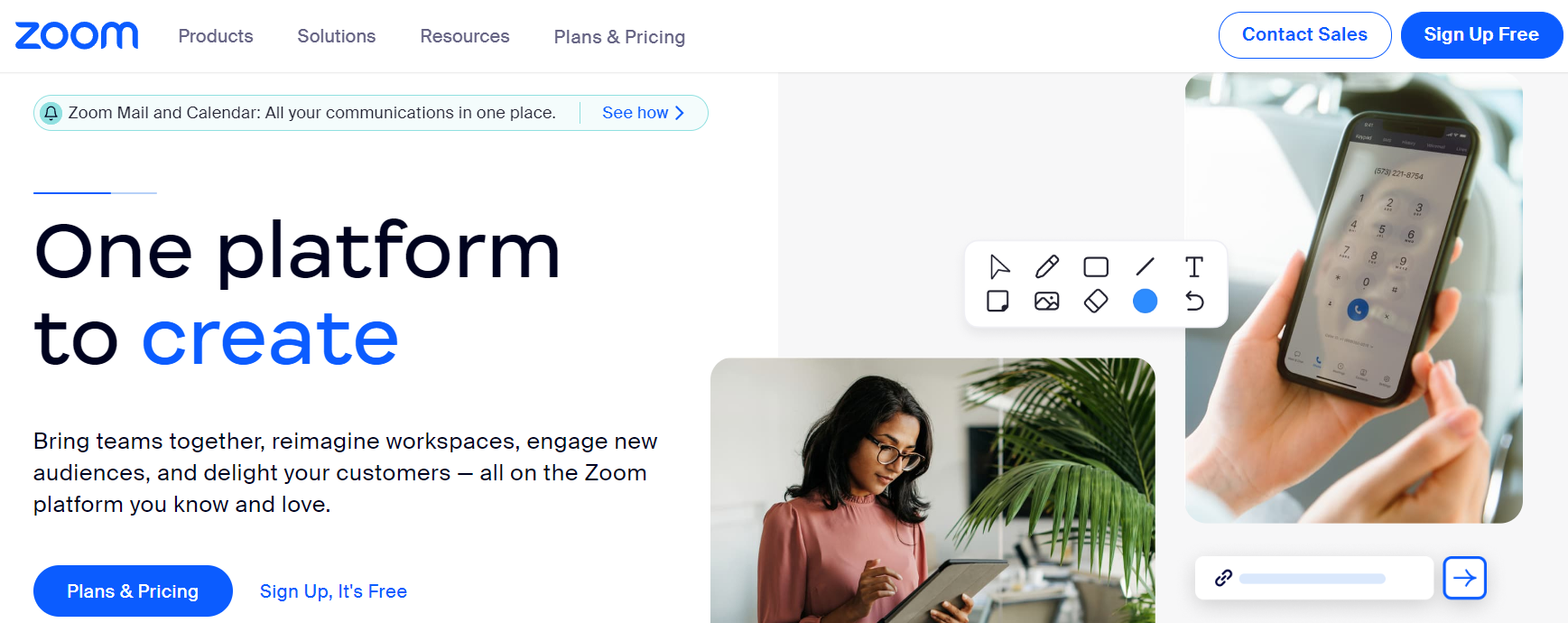Click the Contact Sales button
1568x623 pixels.
click(1304, 35)
